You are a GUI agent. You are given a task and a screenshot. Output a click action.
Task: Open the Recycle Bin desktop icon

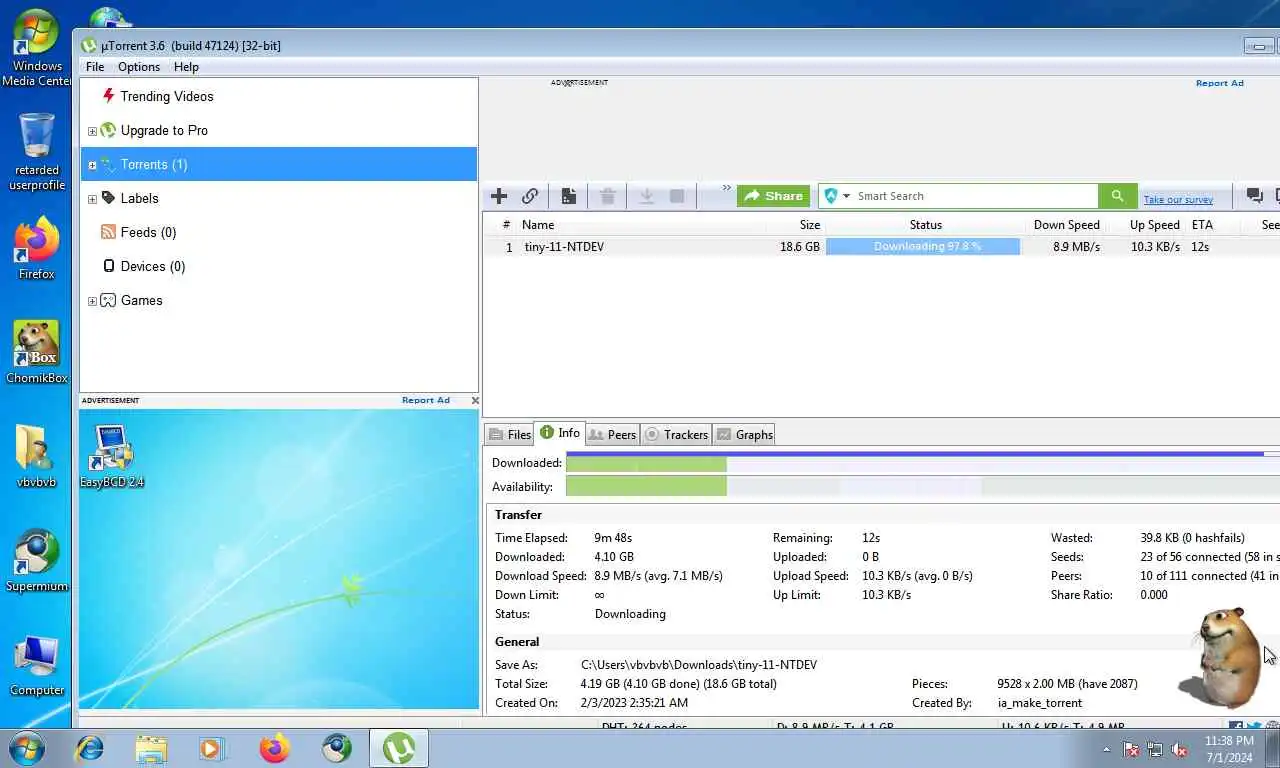(x=37, y=151)
